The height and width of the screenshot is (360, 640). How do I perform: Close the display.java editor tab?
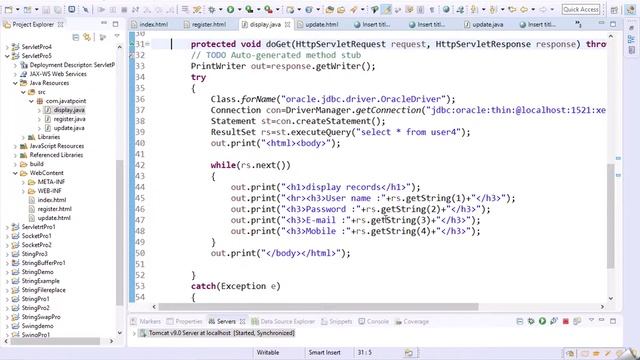pyautogui.click(x=287, y=24)
